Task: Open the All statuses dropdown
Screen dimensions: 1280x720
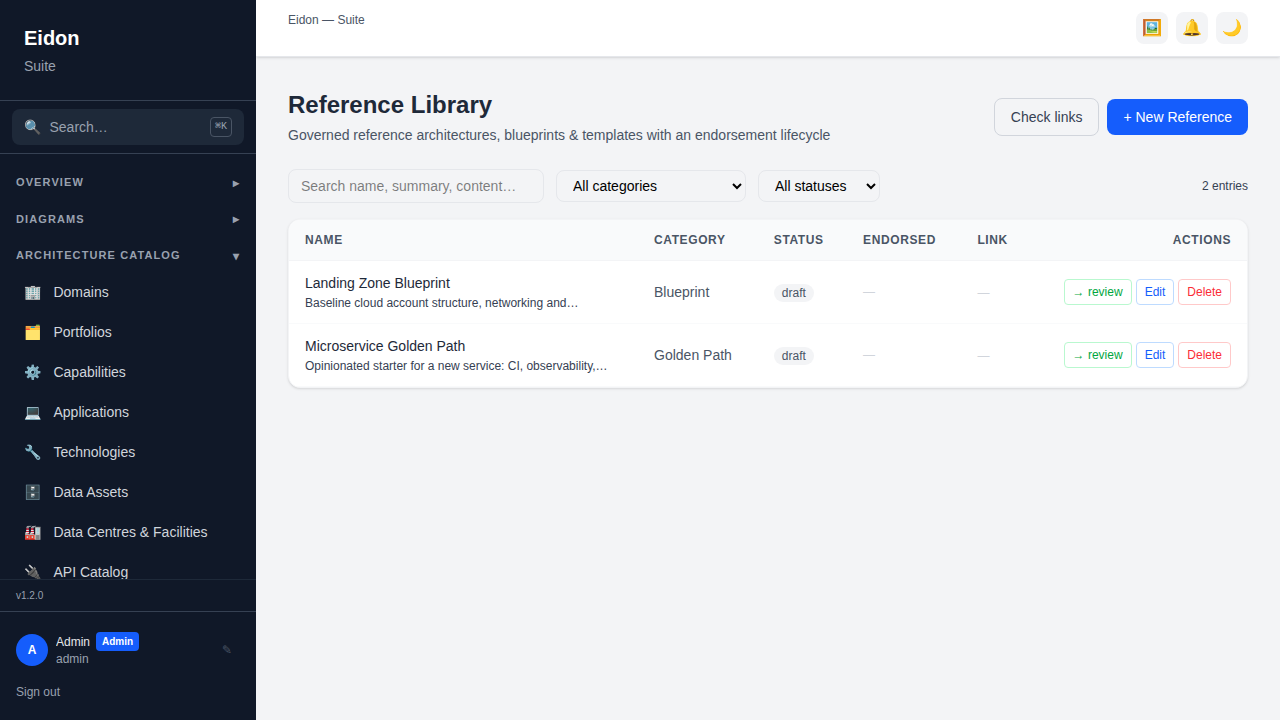Action: tap(819, 186)
